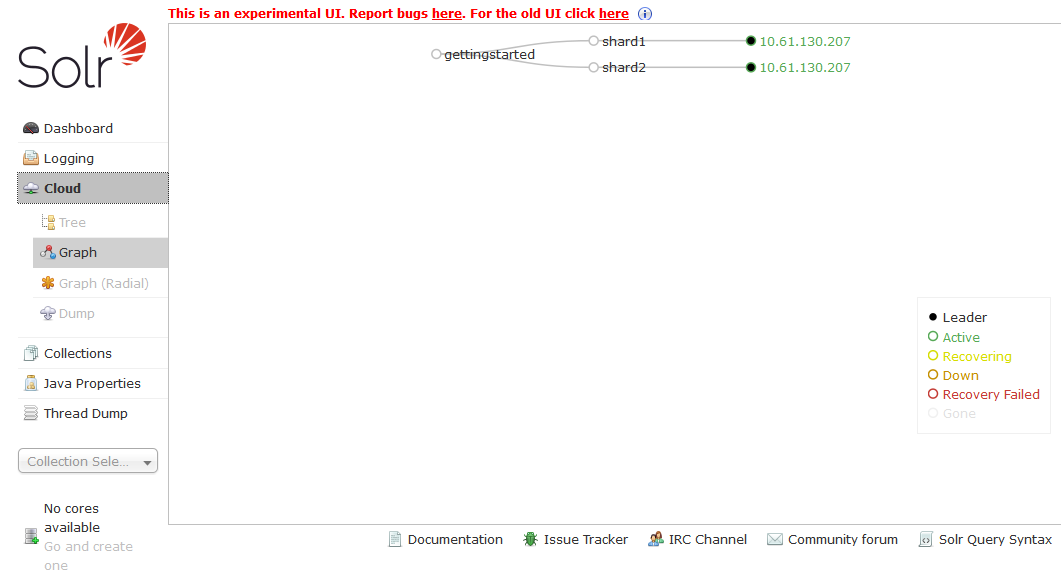Click the 'here' link to report bugs
This screenshot has width=1061, height=577.
[447, 14]
